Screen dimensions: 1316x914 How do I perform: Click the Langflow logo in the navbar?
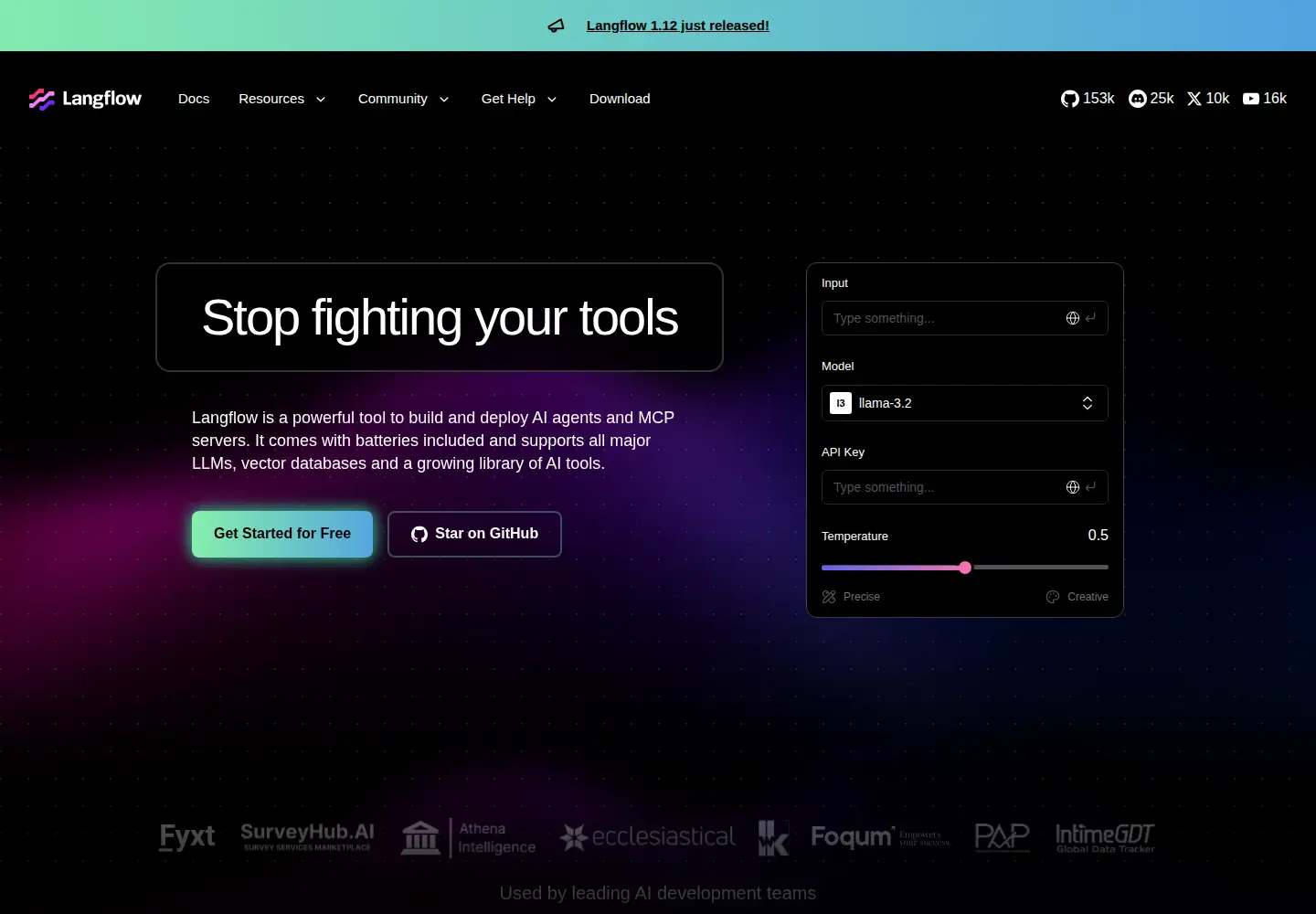(85, 99)
